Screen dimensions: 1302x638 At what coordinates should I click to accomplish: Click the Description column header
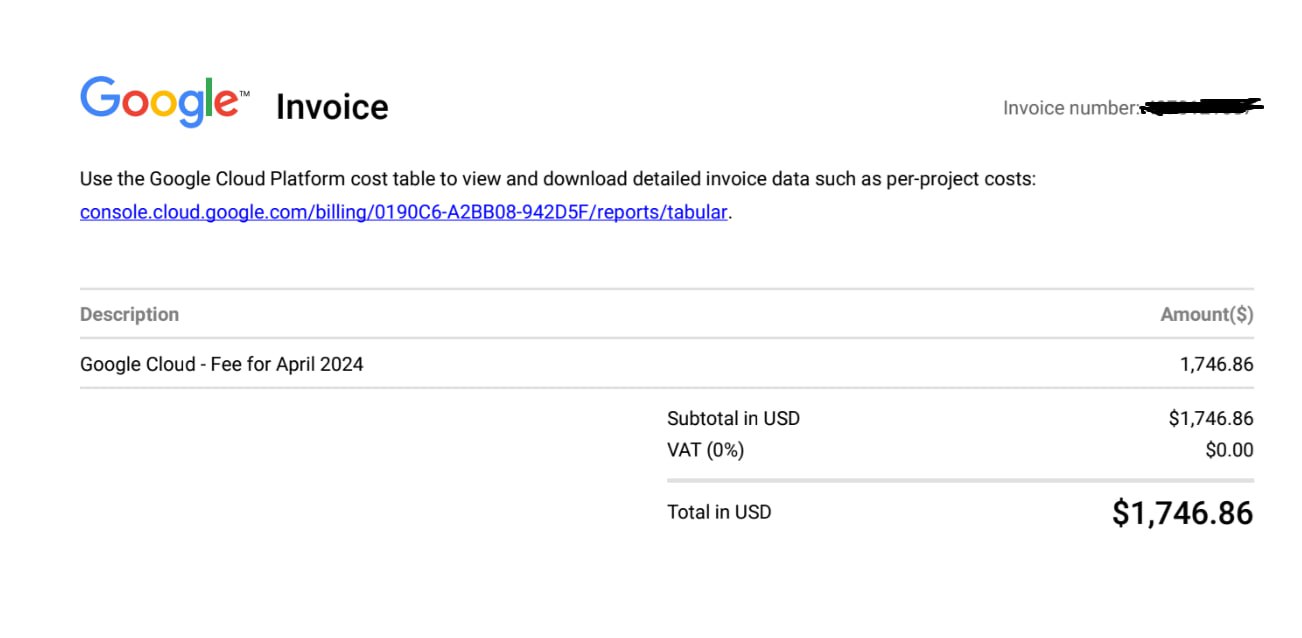tap(129, 314)
